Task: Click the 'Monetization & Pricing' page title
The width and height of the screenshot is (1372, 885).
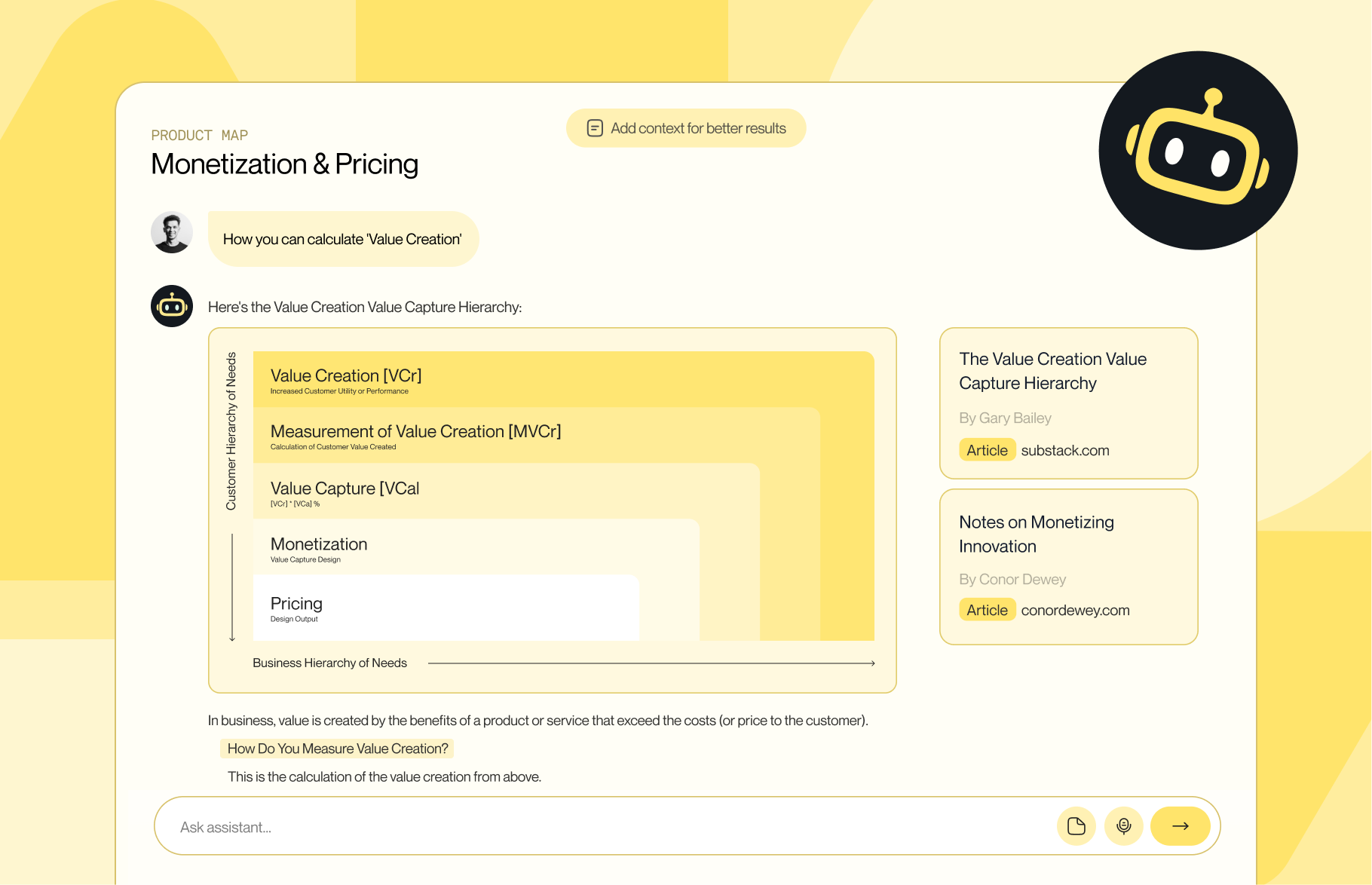Action: point(284,164)
